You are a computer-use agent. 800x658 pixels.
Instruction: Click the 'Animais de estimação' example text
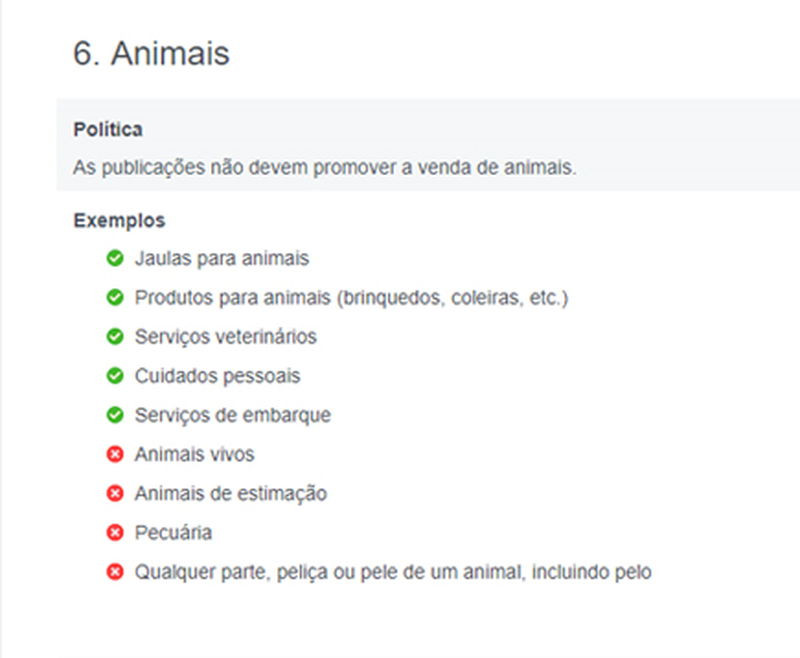(x=230, y=494)
